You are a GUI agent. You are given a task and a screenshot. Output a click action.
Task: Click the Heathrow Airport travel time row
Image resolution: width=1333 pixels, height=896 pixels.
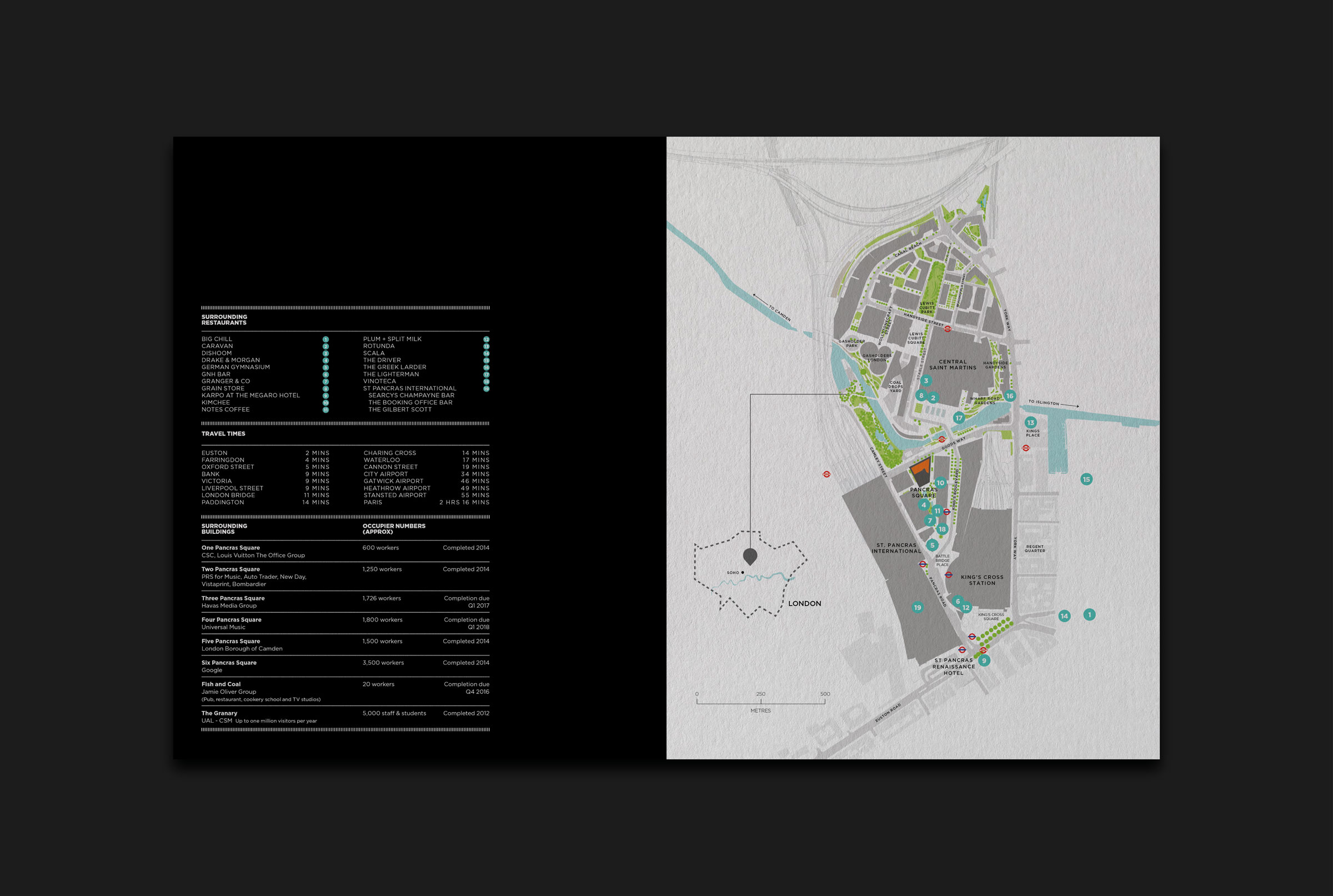pos(397,488)
